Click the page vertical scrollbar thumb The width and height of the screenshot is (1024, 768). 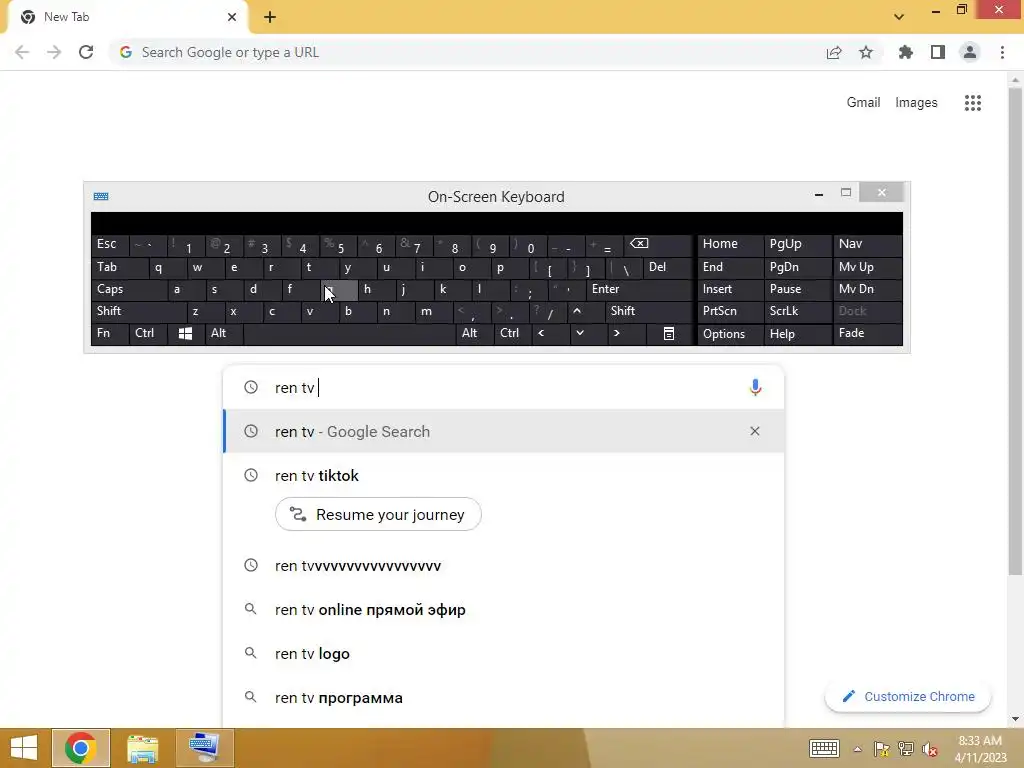1015,330
